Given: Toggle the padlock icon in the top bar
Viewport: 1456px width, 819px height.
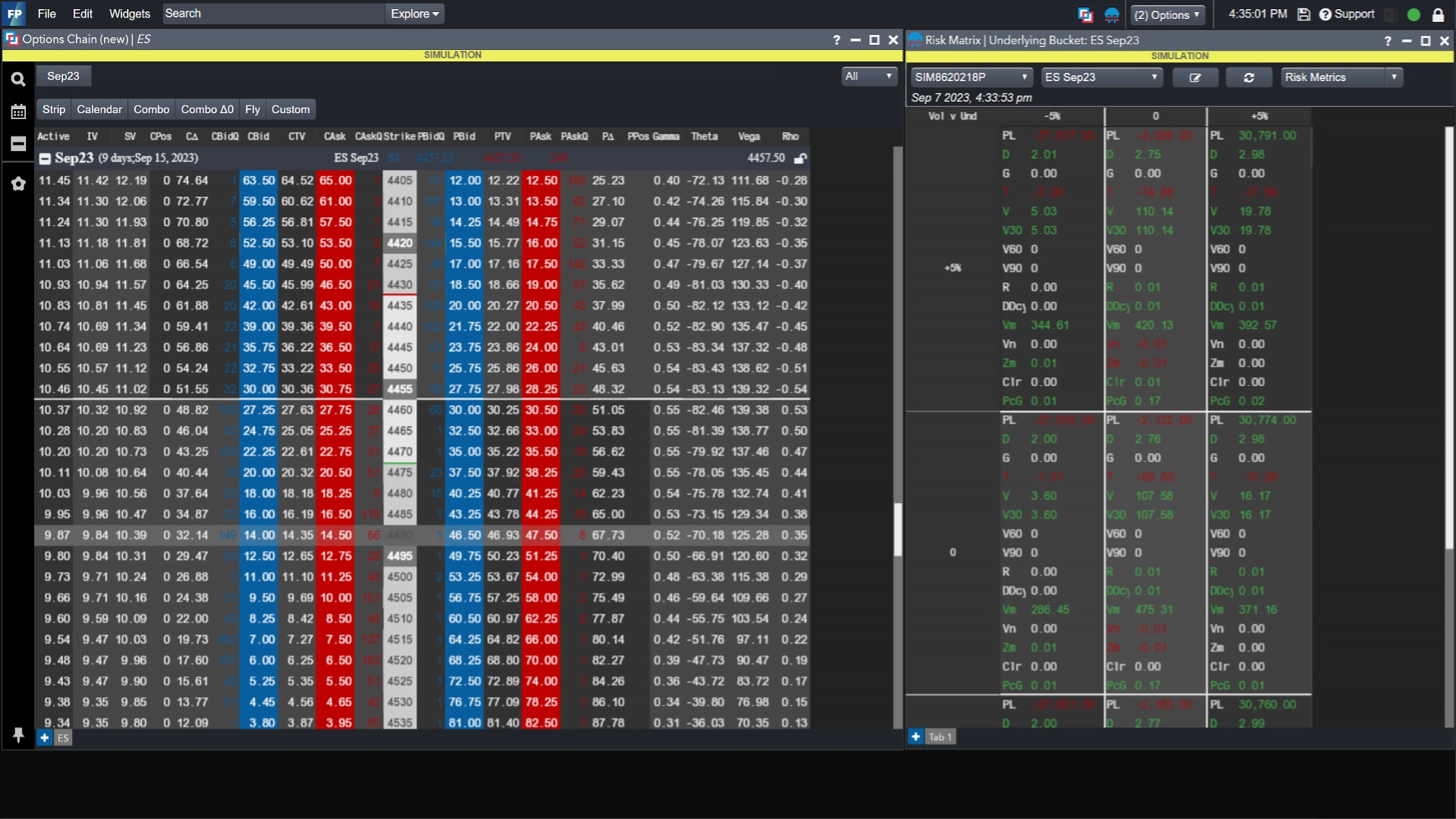Looking at the screenshot, I should (1440, 14).
